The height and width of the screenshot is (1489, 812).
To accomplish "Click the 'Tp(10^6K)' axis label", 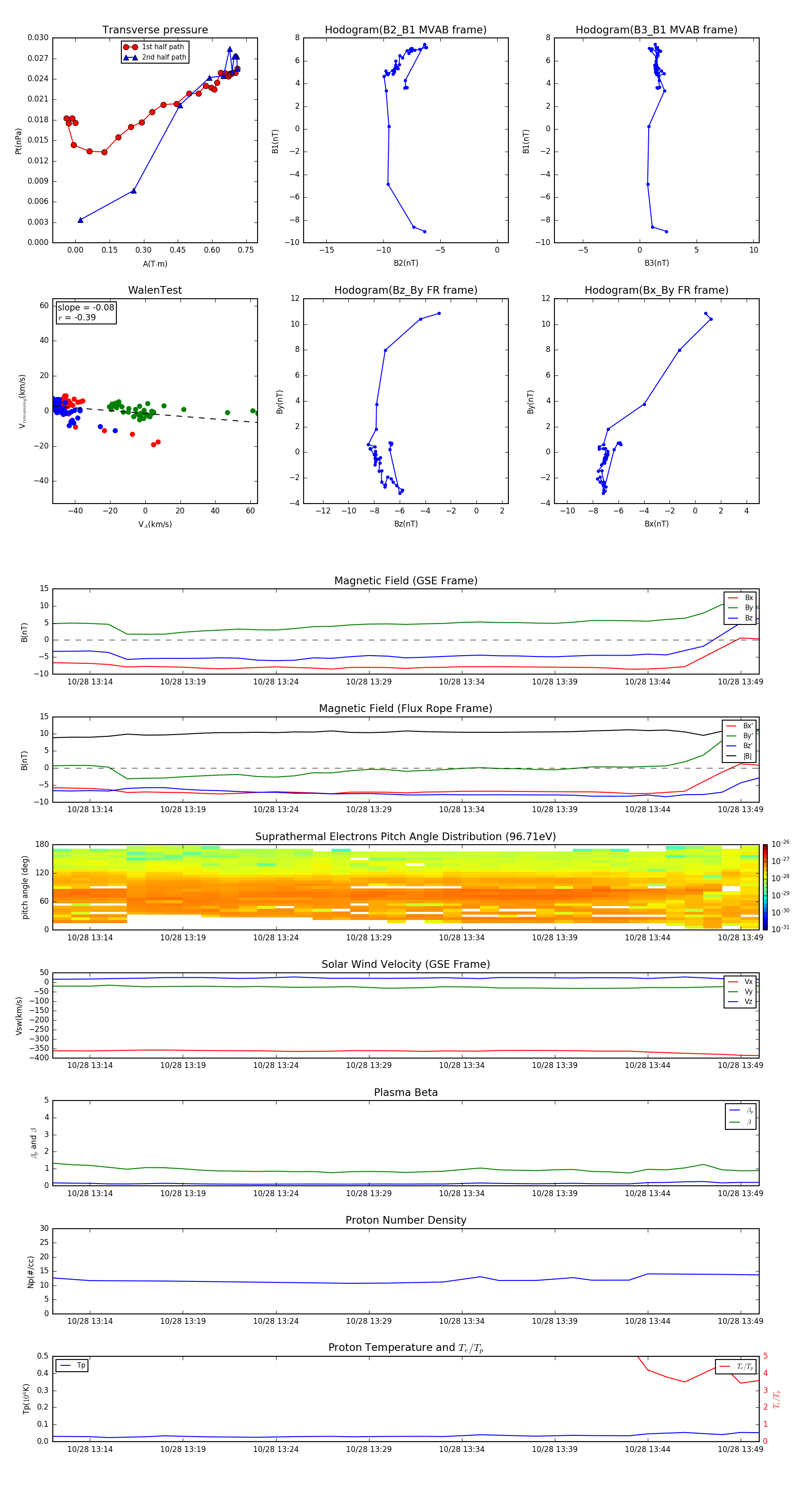I will click(26, 1399).
